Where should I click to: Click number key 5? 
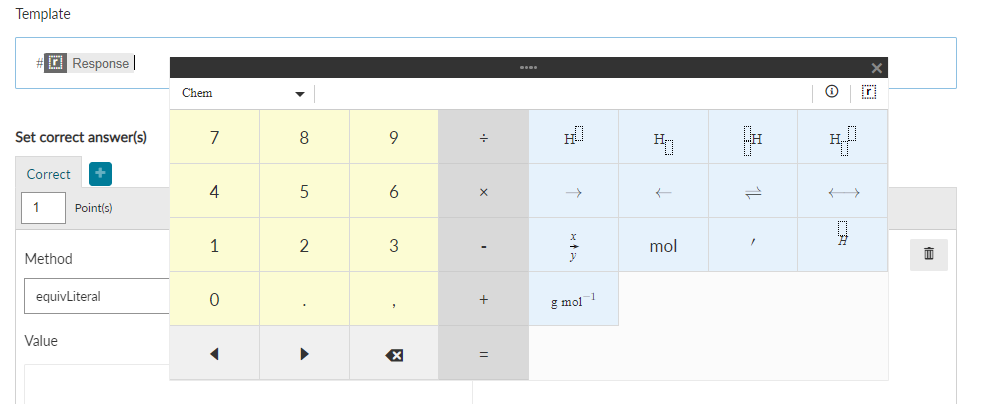[304, 191]
